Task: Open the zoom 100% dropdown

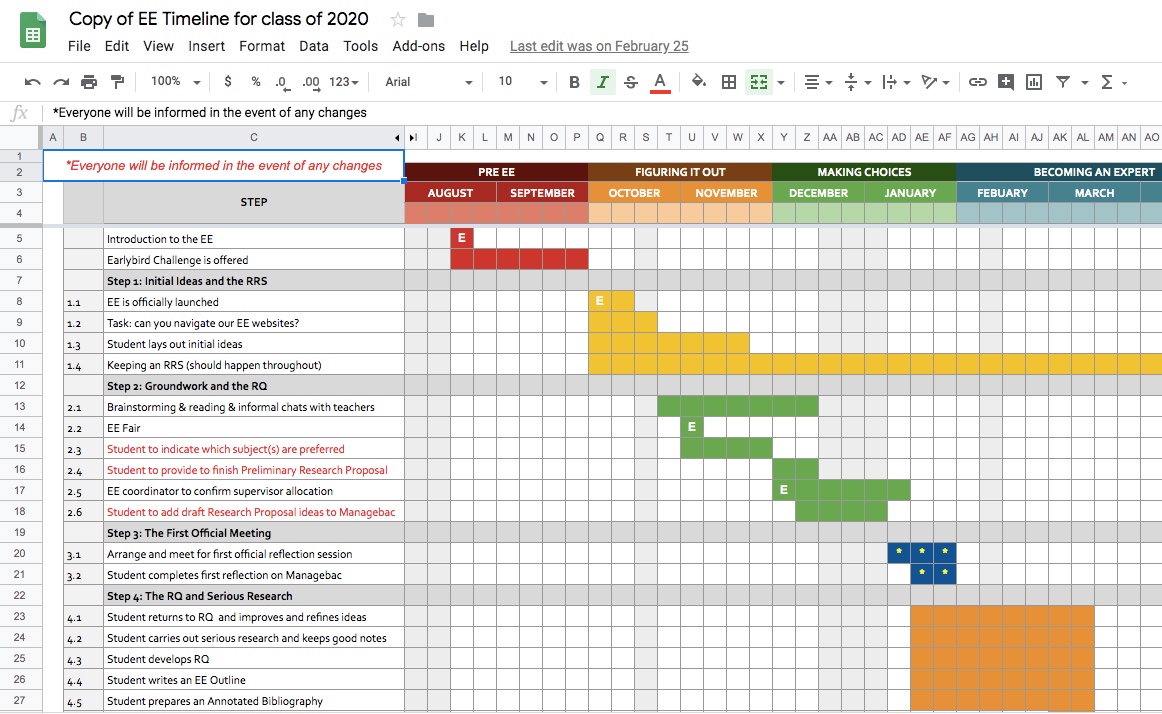Action: coord(175,82)
